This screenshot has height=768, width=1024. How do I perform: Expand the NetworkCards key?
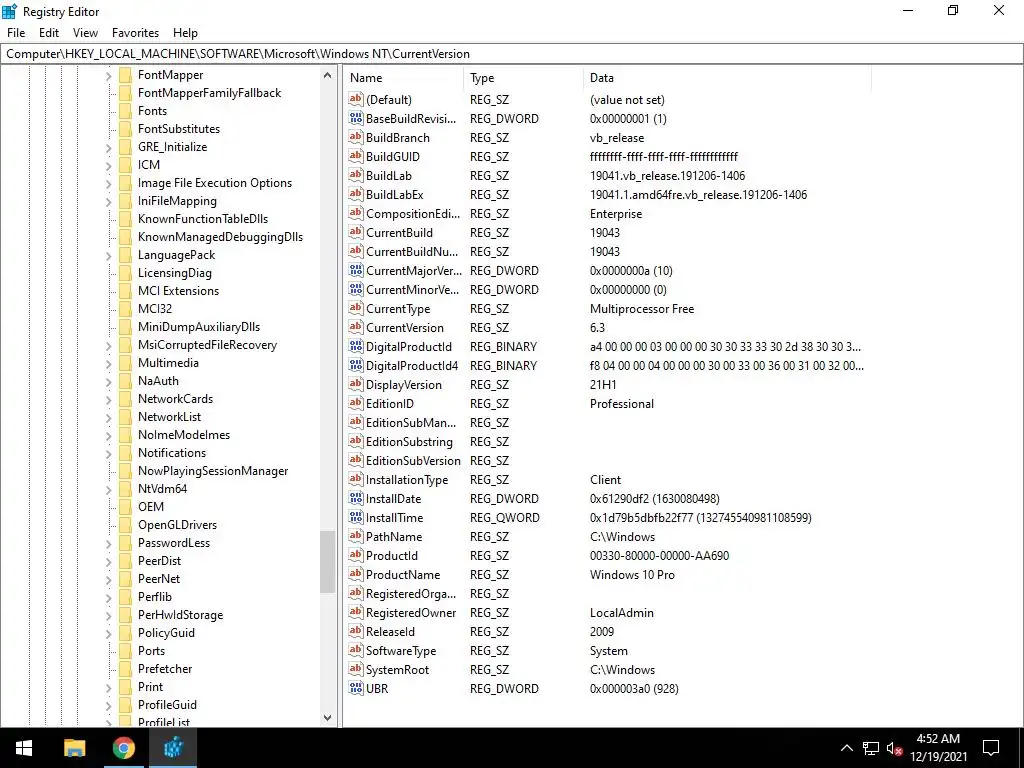point(108,400)
